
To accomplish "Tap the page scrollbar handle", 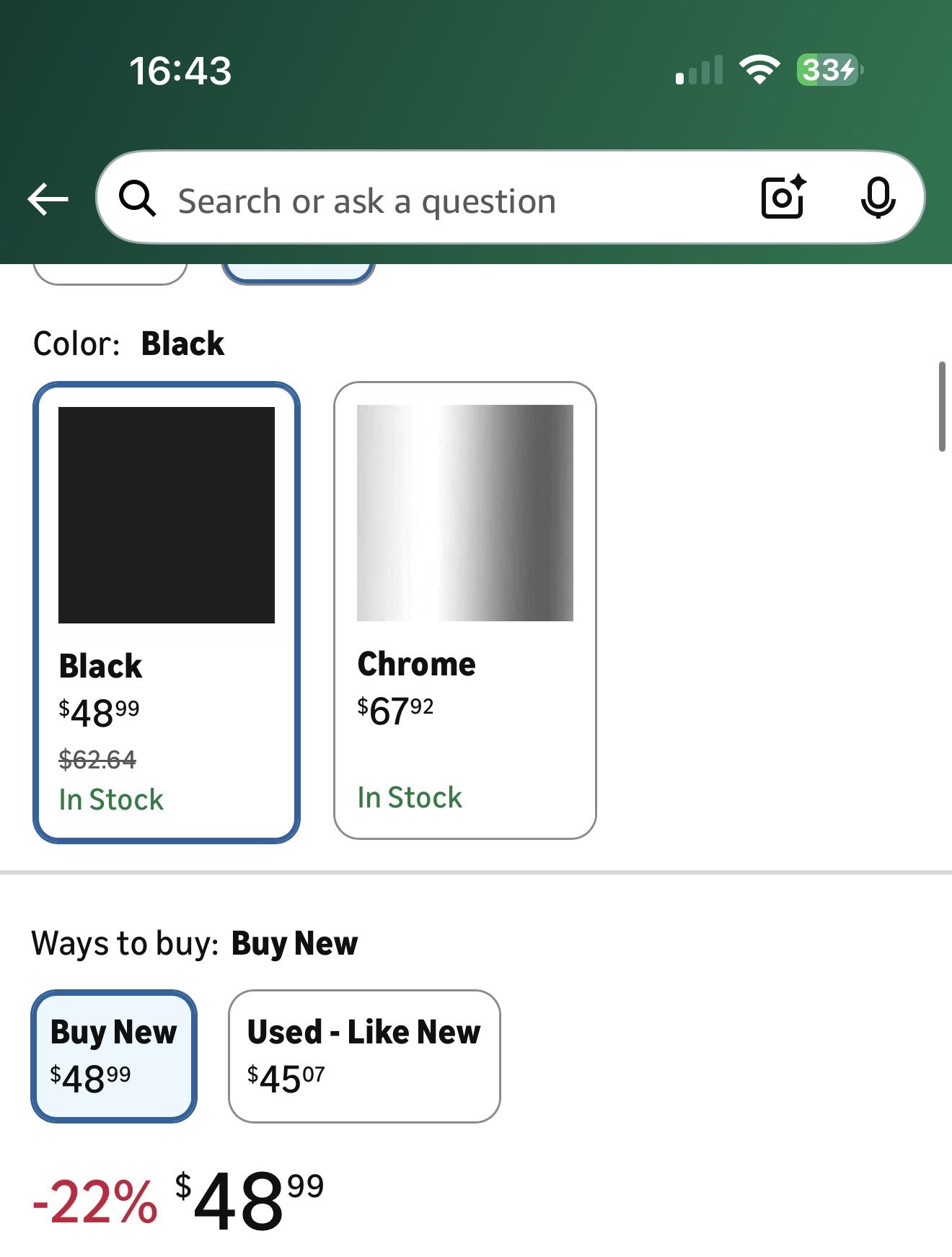I will coord(942,407).
